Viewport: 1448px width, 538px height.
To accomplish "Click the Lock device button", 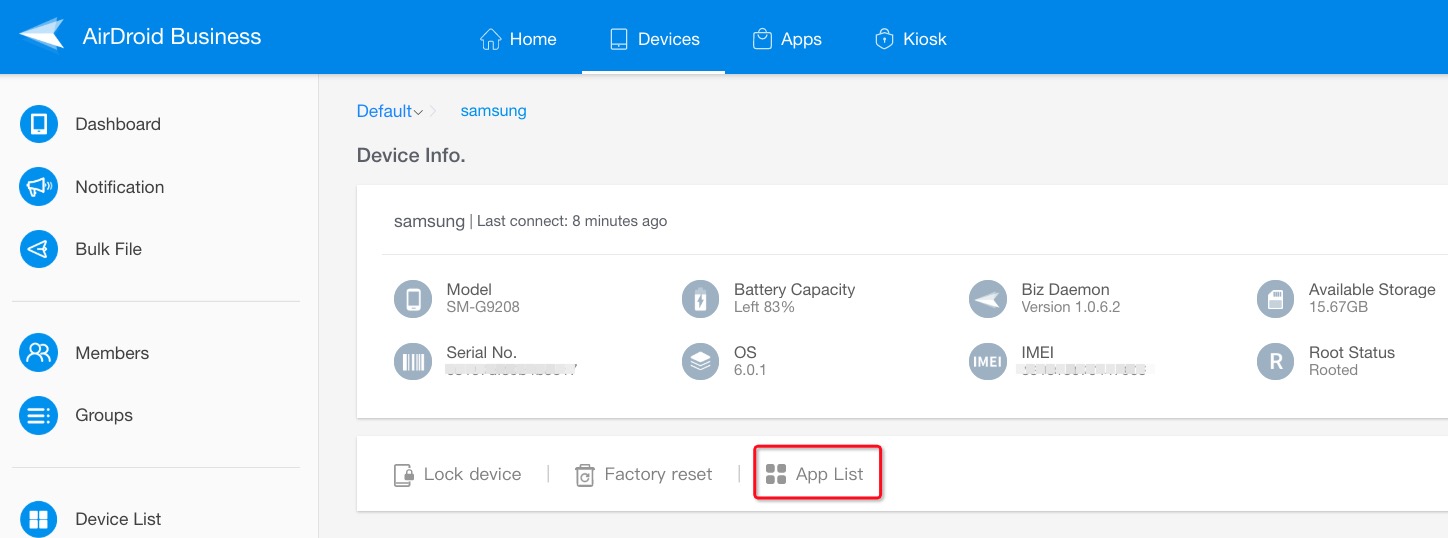I will click(457, 474).
